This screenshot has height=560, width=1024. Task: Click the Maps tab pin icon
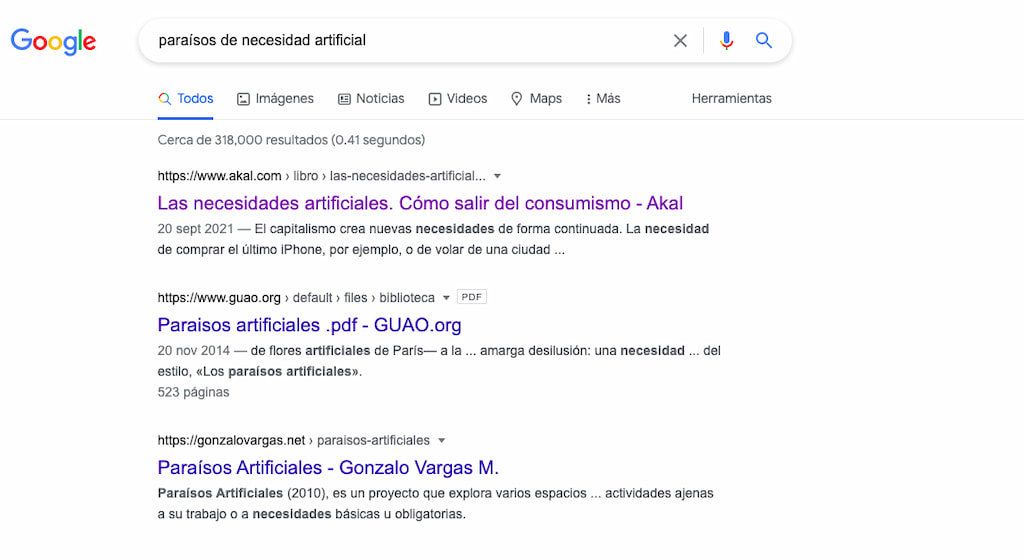(x=517, y=99)
